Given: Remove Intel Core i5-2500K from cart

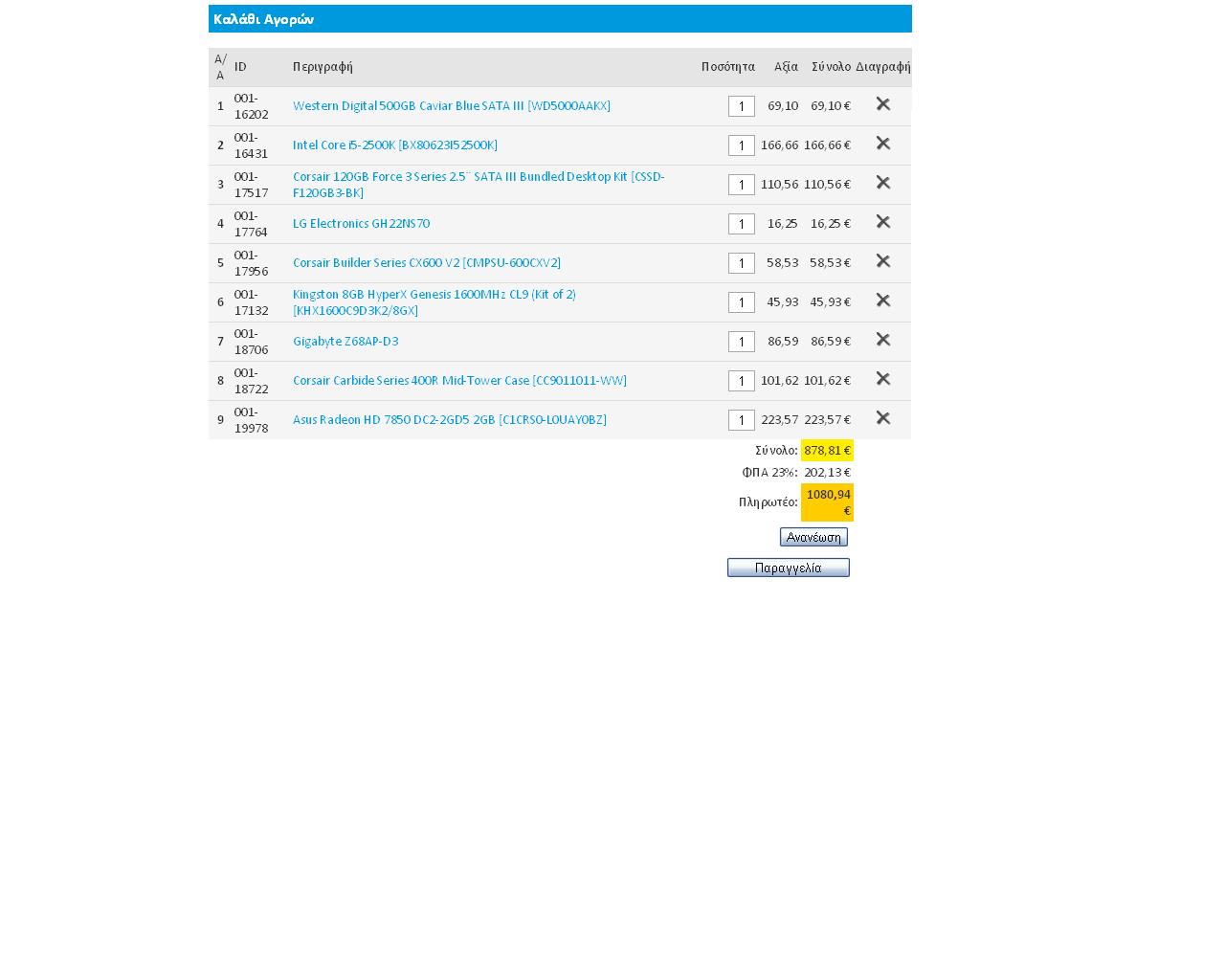Looking at the screenshot, I should coord(883,144).
